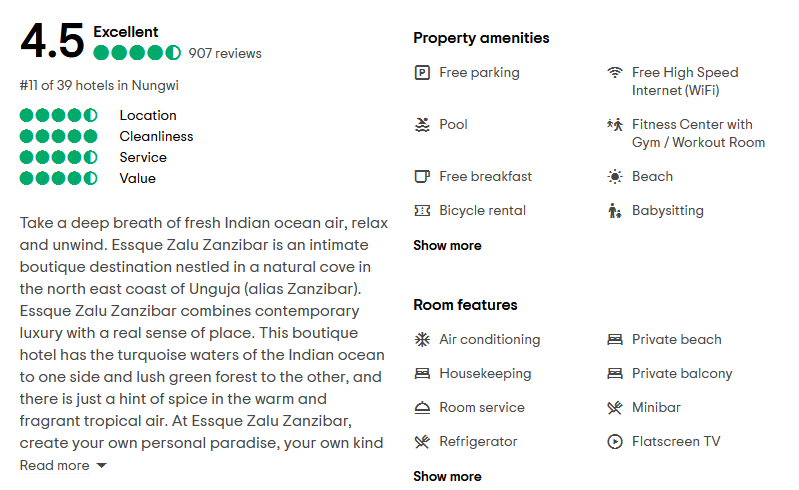Click the overall rating bubbles next to 907 reviews
This screenshot has height=490, width=799.
pyautogui.click(x=137, y=53)
